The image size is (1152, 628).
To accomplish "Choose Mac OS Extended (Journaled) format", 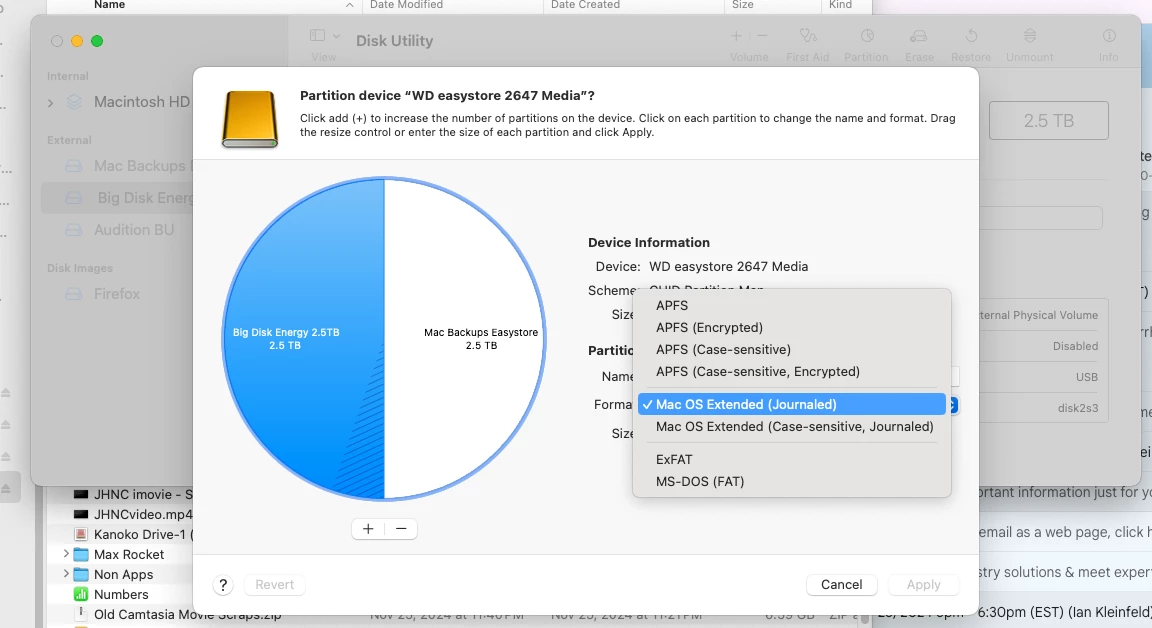I will pos(791,405).
